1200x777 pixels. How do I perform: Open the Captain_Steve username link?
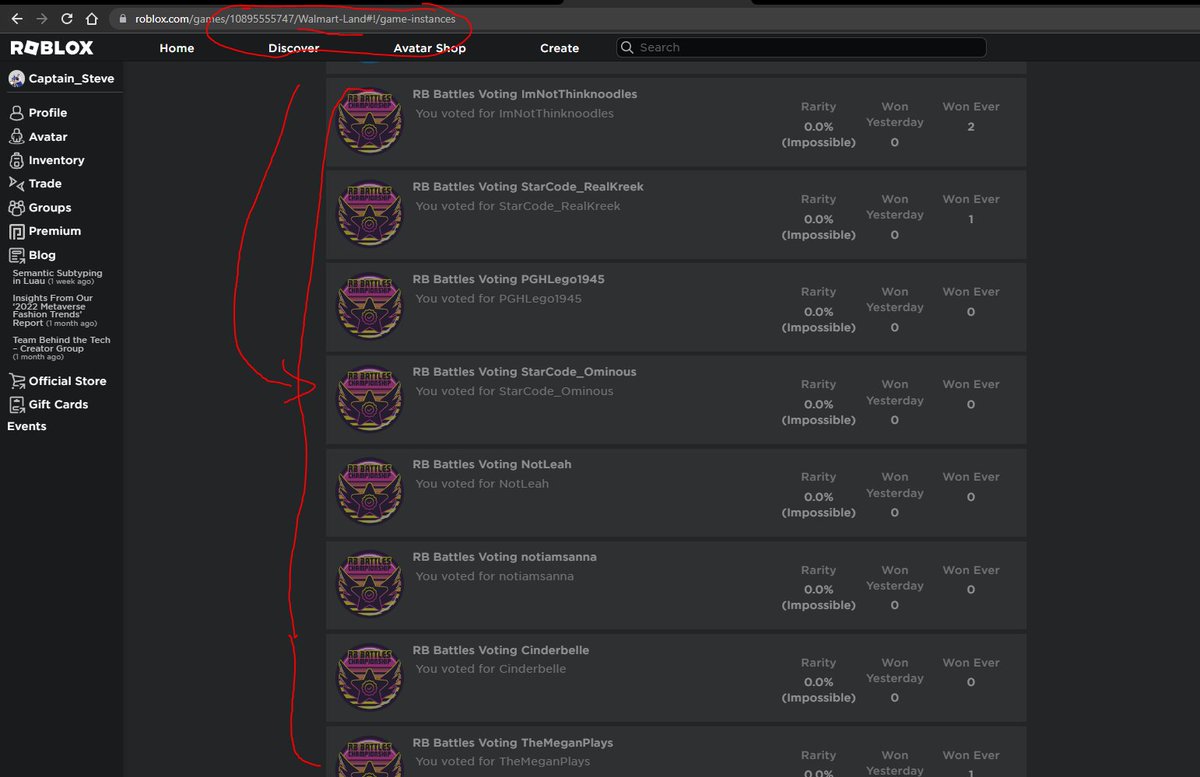[71, 78]
